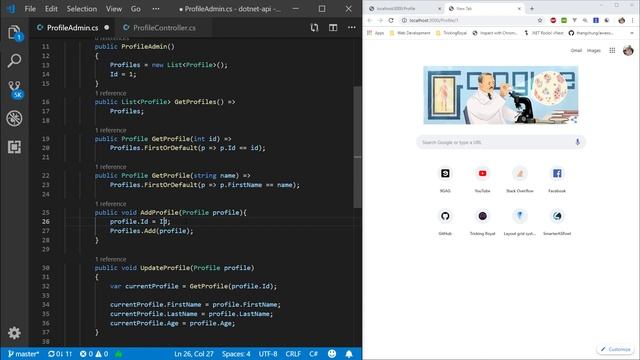Open the YouTube shortcut
This screenshot has width=640, height=360.
click(x=482, y=179)
